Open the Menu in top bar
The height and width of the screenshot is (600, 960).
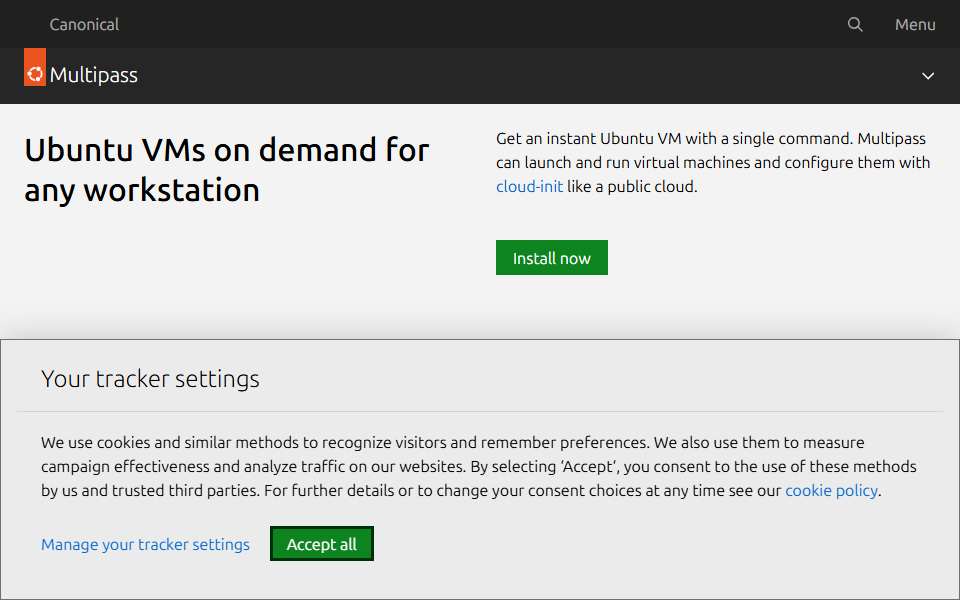tap(915, 24)
